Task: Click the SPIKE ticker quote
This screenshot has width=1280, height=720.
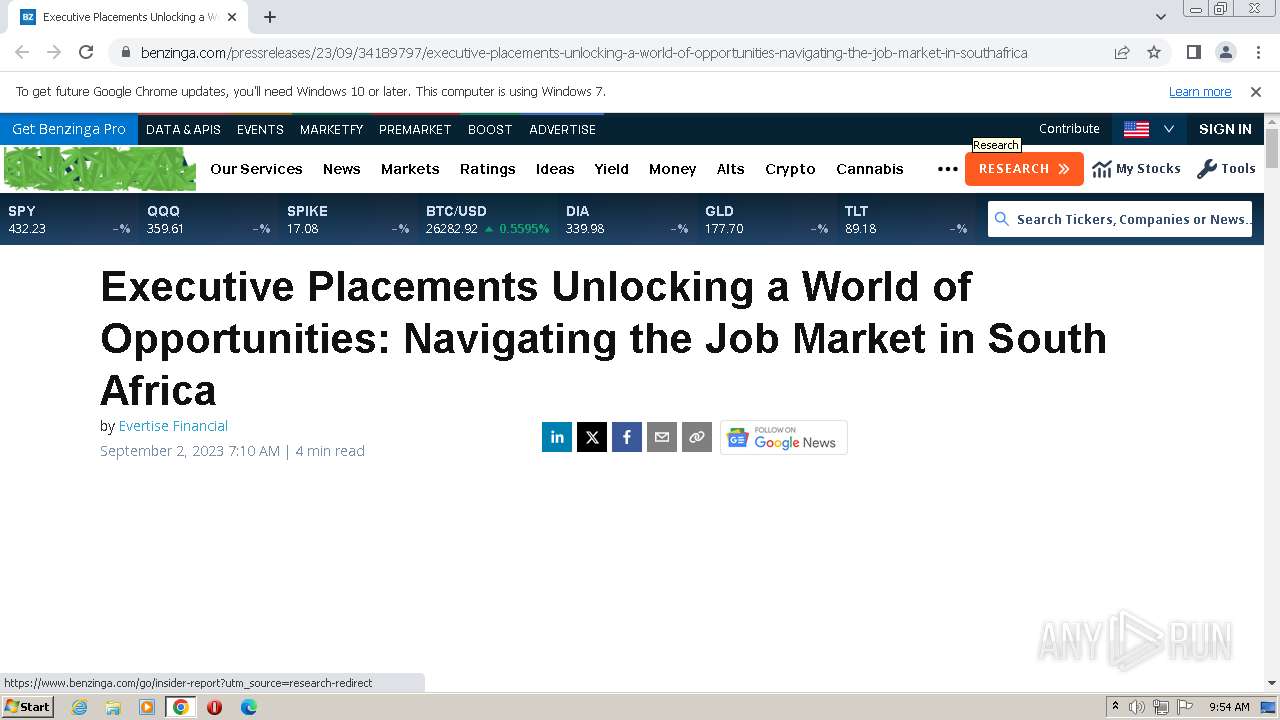Action: 348,219
